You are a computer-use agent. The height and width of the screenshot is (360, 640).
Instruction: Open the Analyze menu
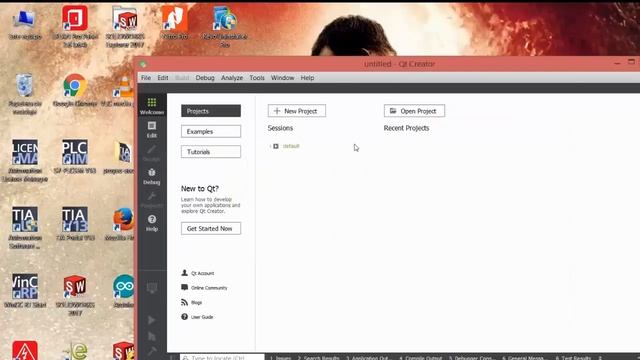[x=232, y=78]
